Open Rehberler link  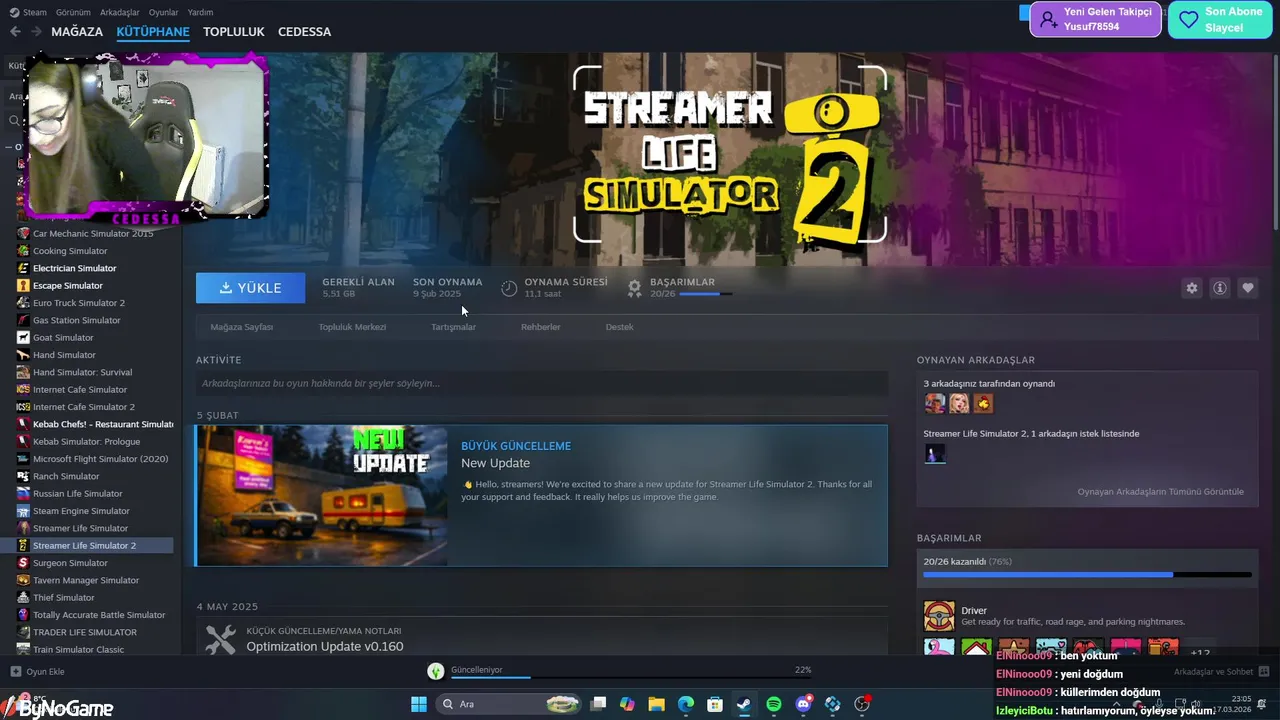pyautogui.click(x=540, y=327)
